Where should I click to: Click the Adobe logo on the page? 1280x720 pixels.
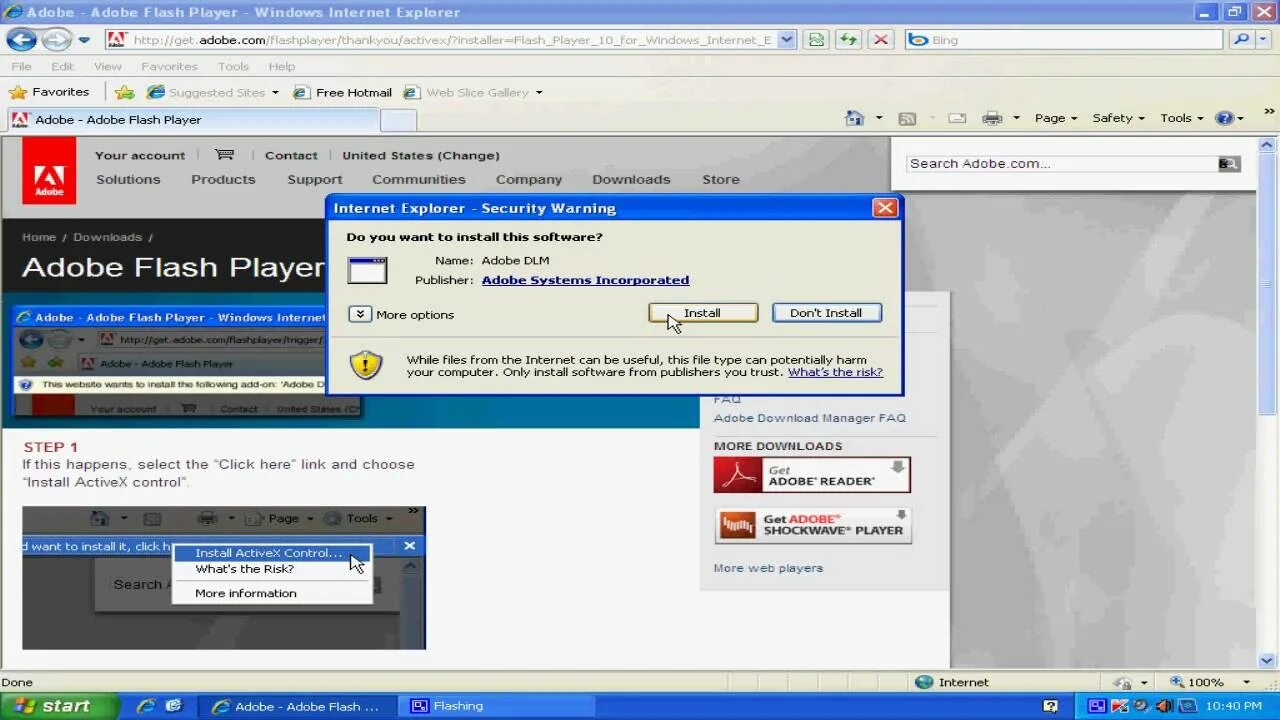click(49, 170)
